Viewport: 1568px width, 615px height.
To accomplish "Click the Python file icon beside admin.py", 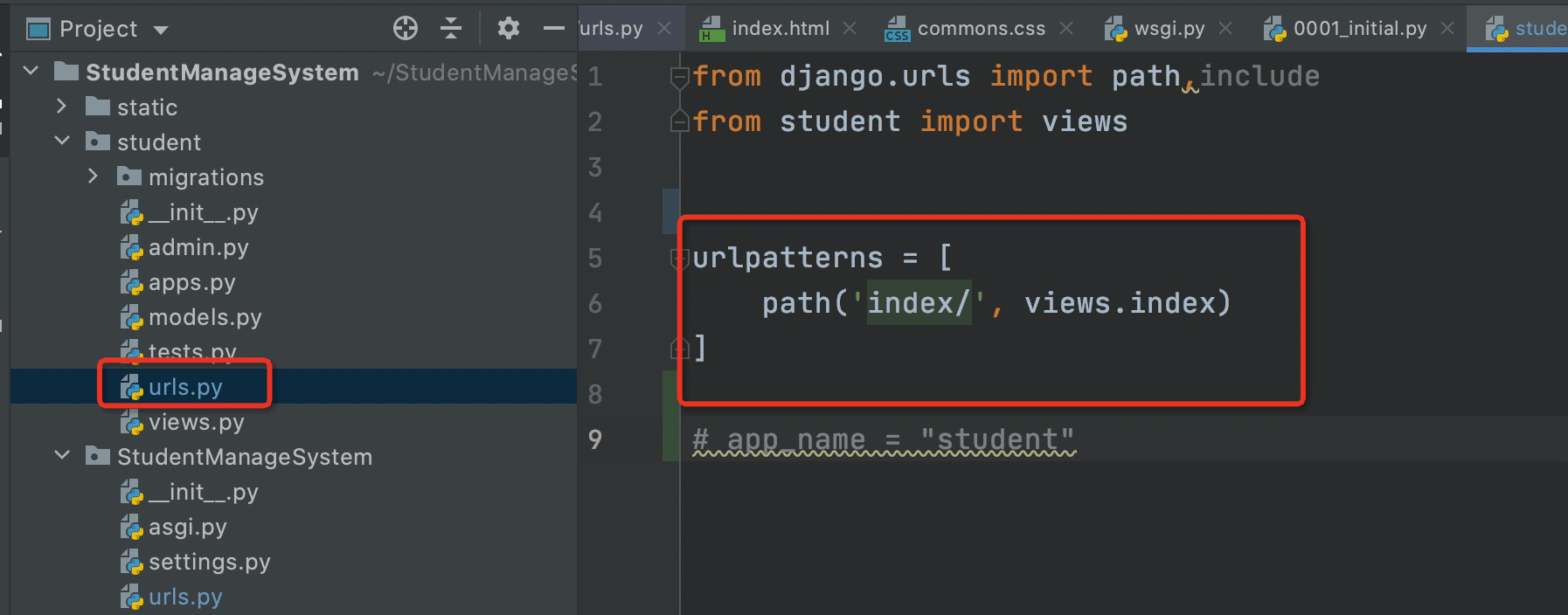I will point(131,248).
